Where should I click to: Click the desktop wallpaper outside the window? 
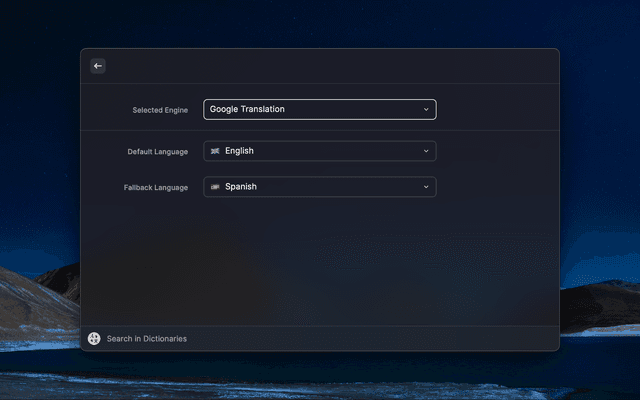pos(600,200)
